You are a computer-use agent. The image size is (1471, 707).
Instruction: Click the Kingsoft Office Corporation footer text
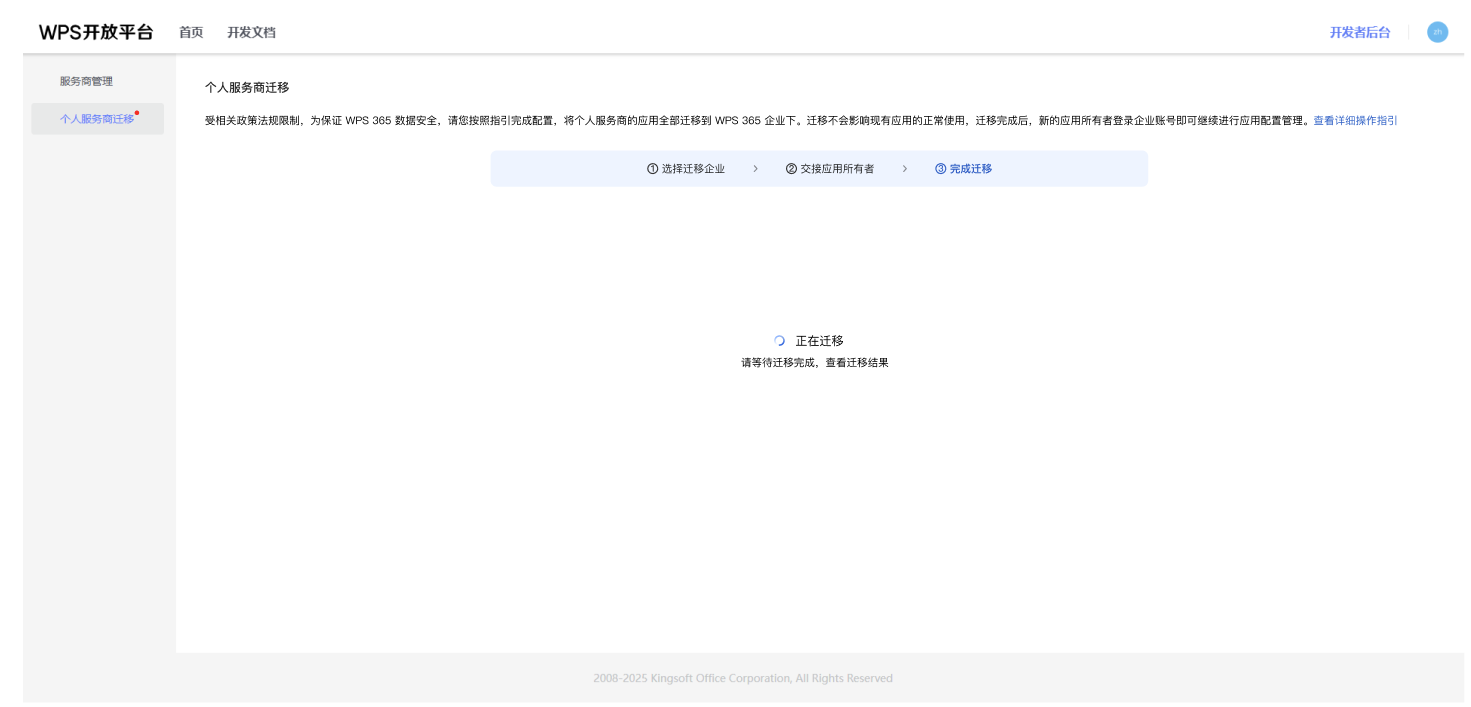[742, 678]
